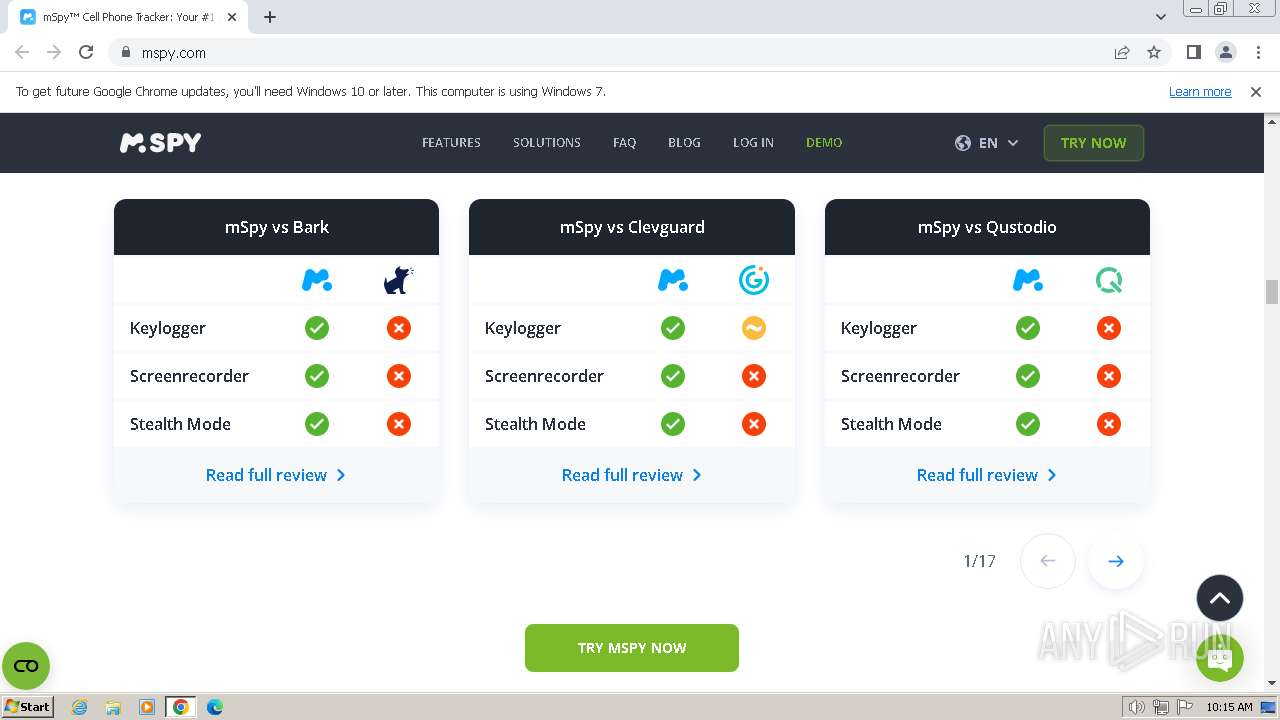This screenshot has height=720, width=1280.
Task: Dismiss the Chrome update notification bar
Action: pos(1256,91)
